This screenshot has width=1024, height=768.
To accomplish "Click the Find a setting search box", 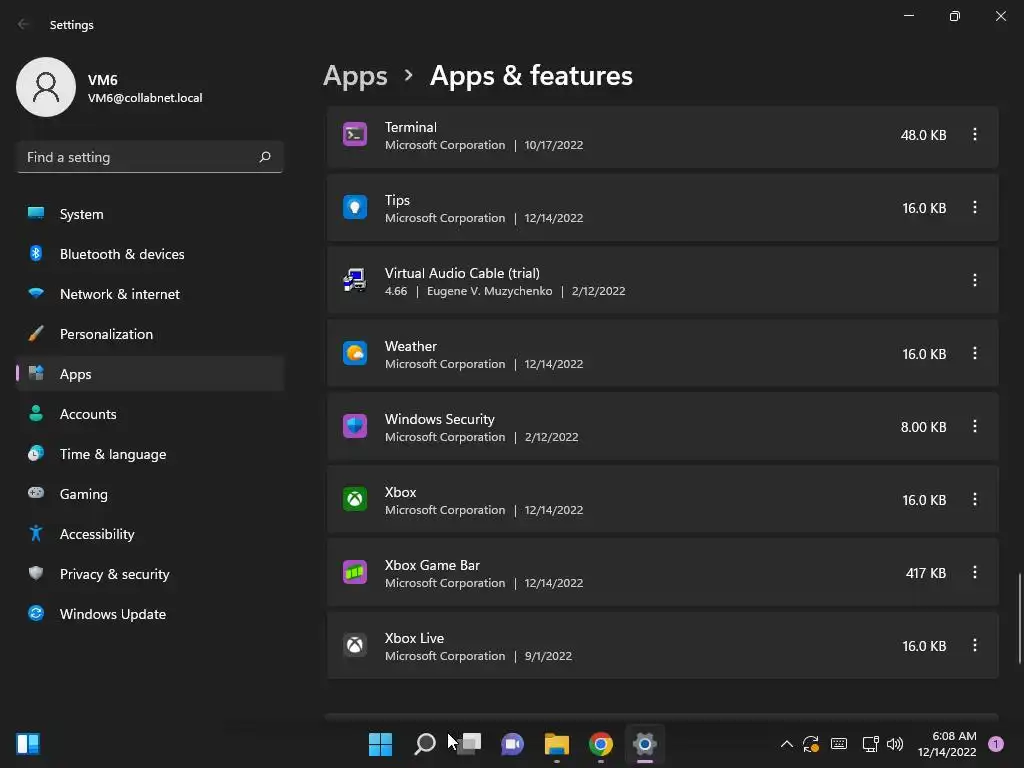I will [x=150, y=157].
